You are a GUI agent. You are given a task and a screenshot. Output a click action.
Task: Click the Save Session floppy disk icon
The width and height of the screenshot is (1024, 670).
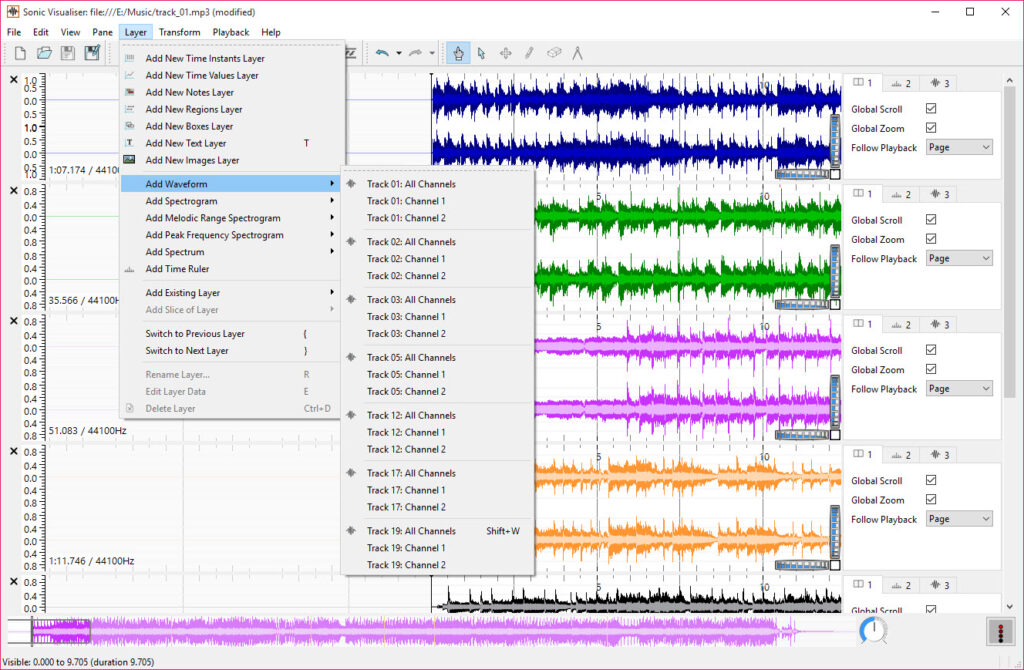[68, 54]
